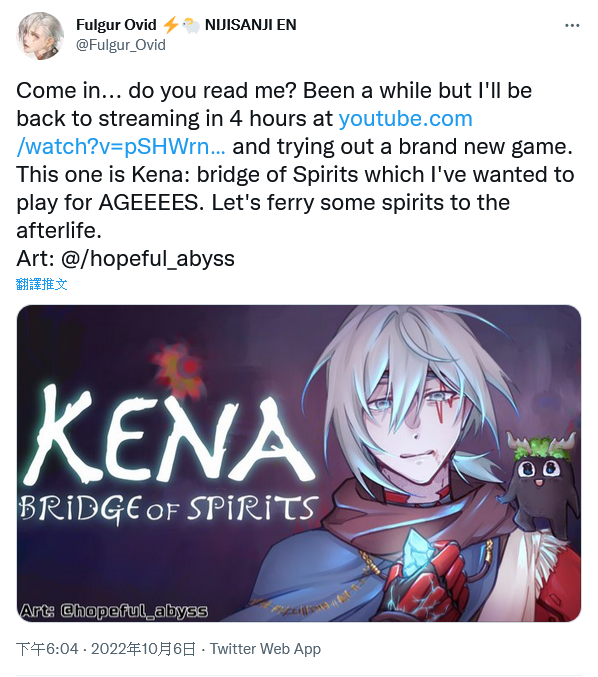Click the tweet body text paragraph
The width and height of the screenshot is (598, 677).
coord(296,161)
